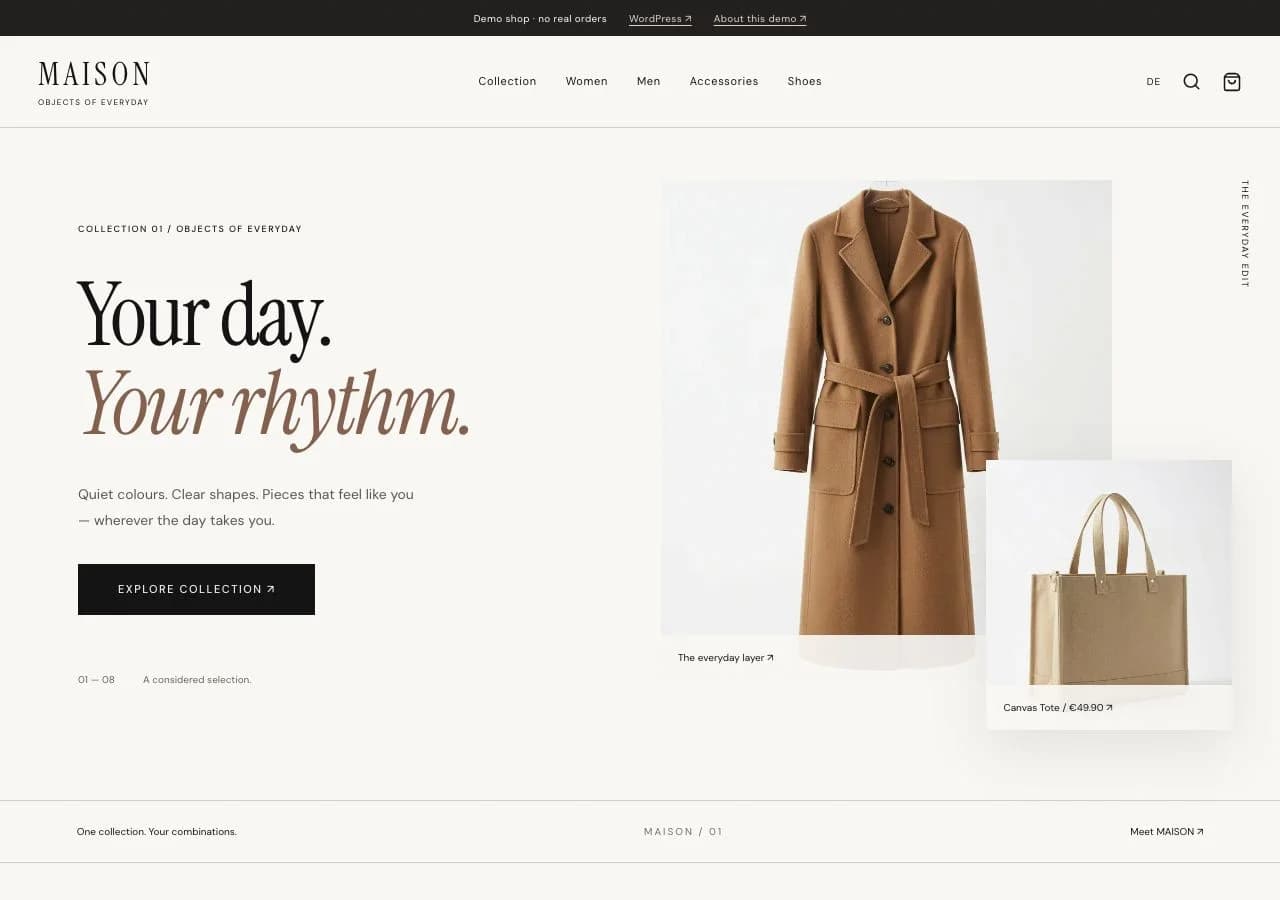
Task: Click the '01 — 08' counter text
Action: [96, 680]
